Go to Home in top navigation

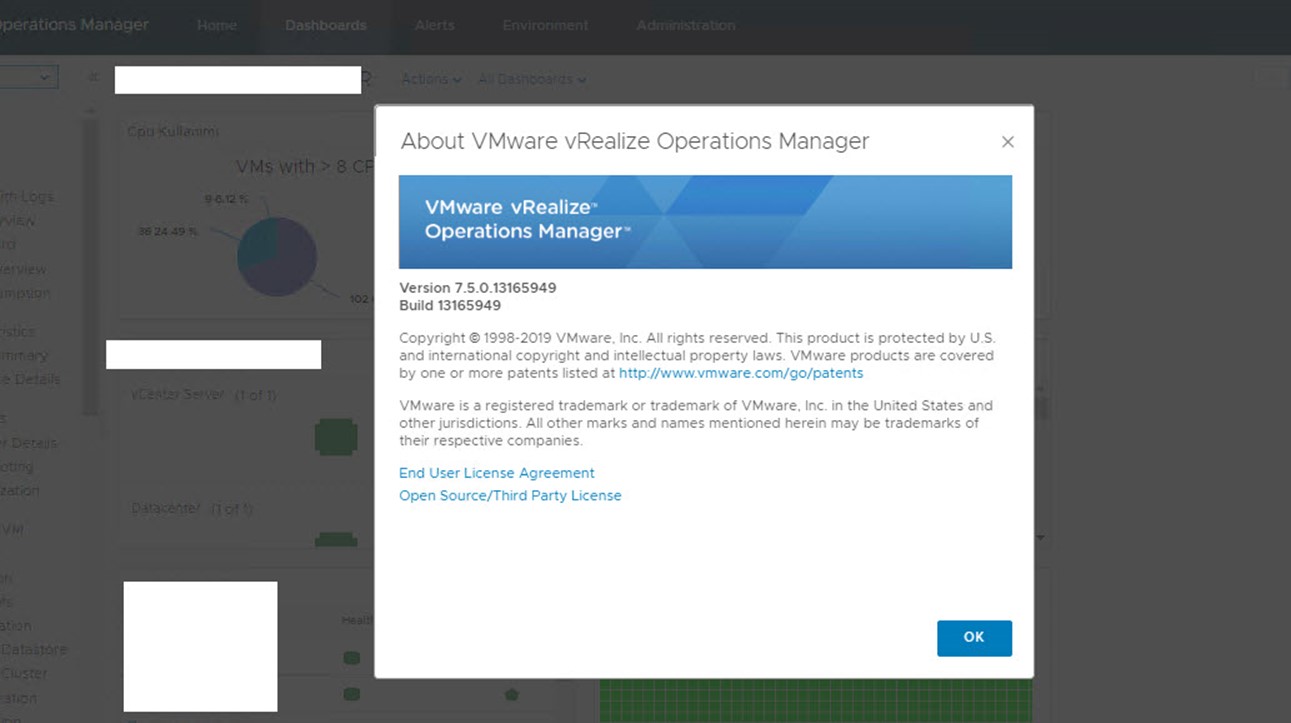pyautogui.click(x=217, y=25)
